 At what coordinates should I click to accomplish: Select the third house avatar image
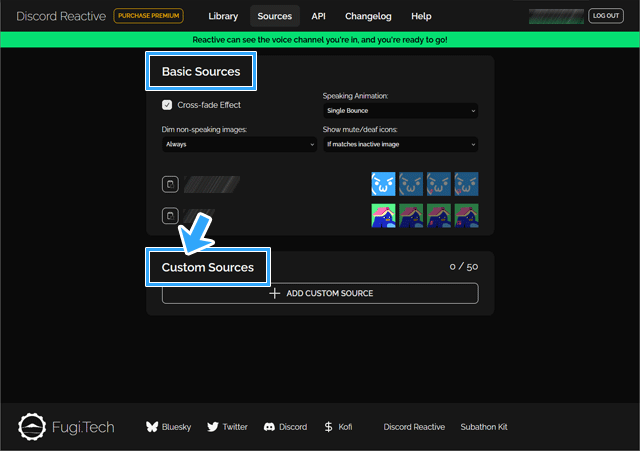pos(439,216)
